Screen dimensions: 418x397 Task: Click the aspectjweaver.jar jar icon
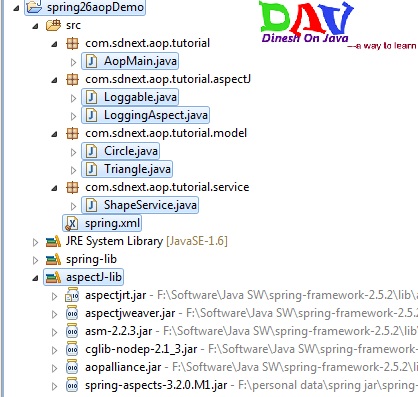click(72, 313)
